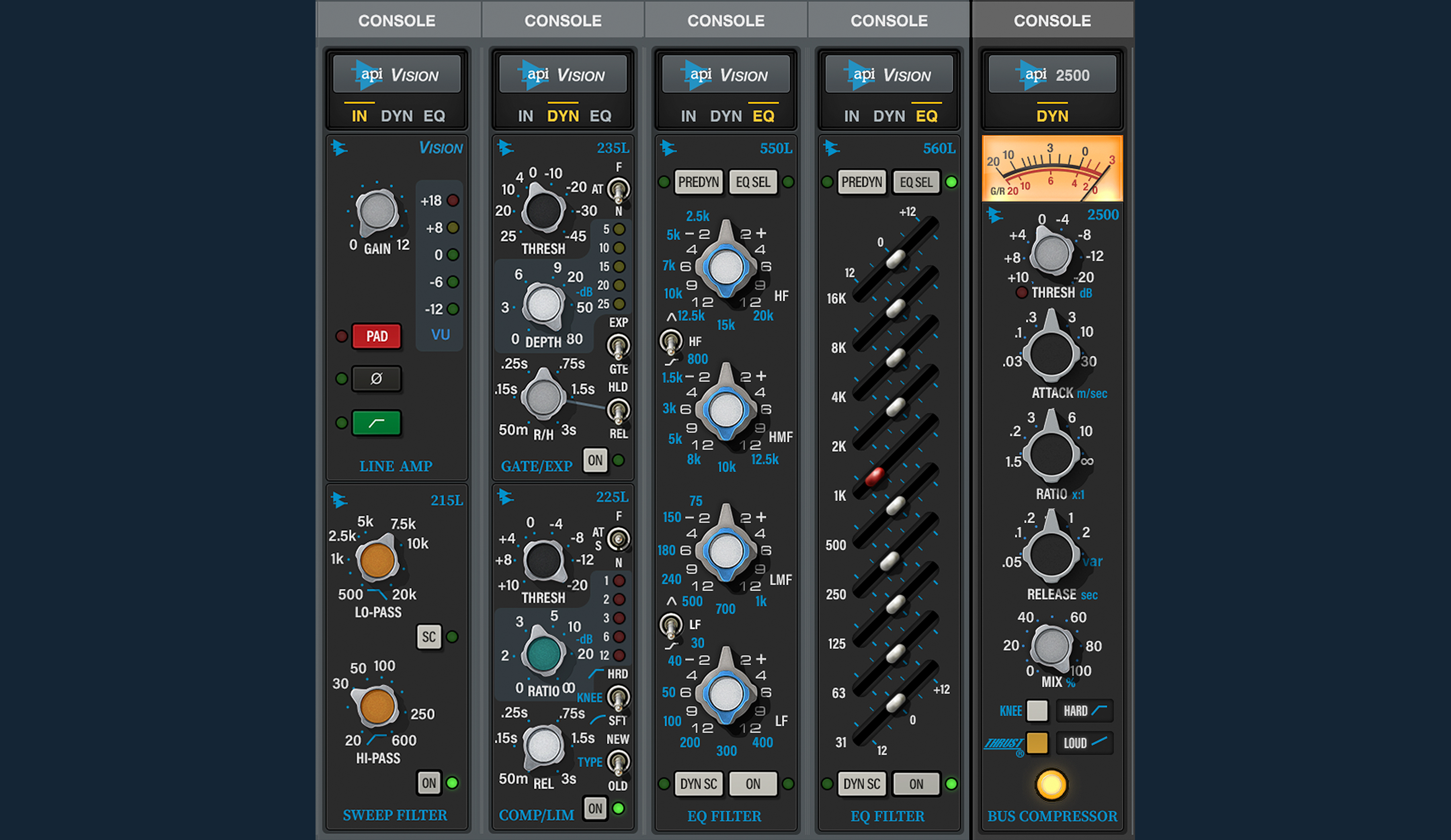Turn off the Sweep Filter ON button
Viewport: 1451px width, 840px height.
tap(428, 783)
